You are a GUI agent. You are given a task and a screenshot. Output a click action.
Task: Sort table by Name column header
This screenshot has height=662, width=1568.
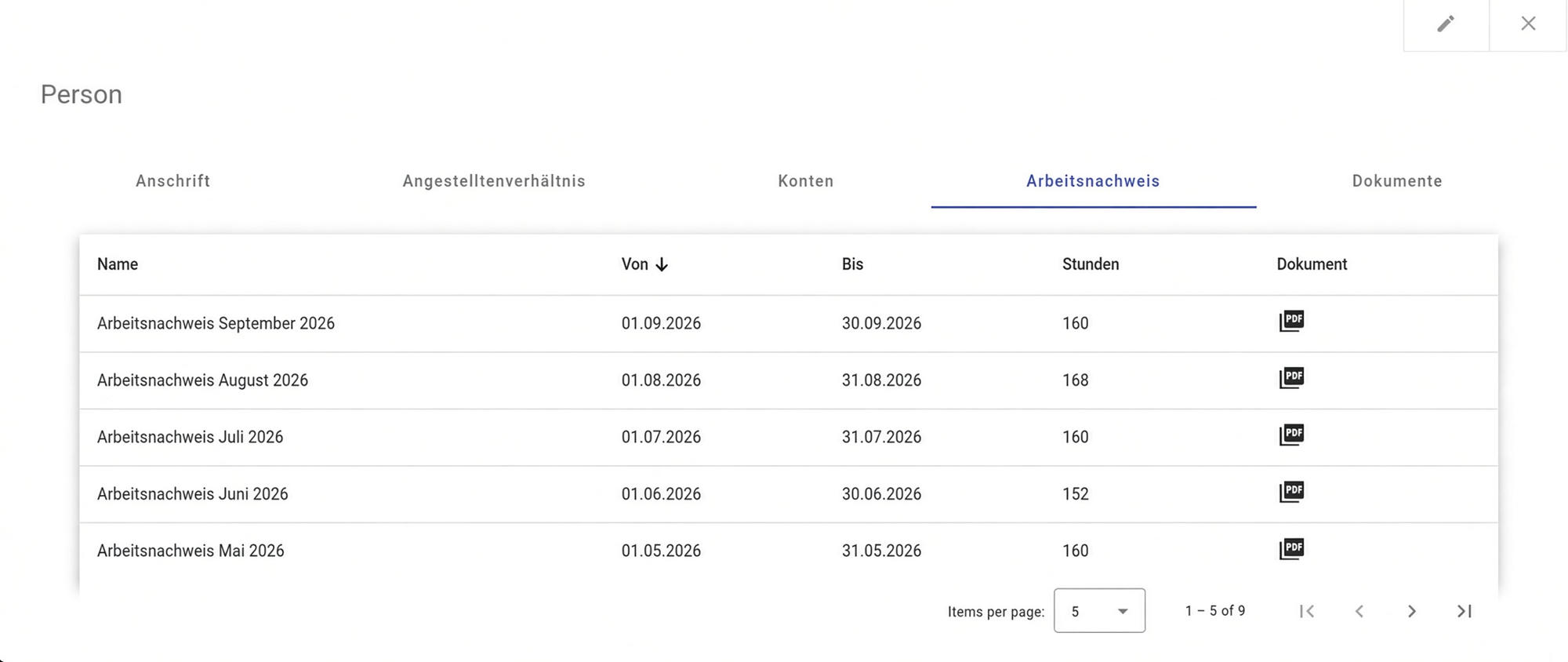[x=118, y=264]
